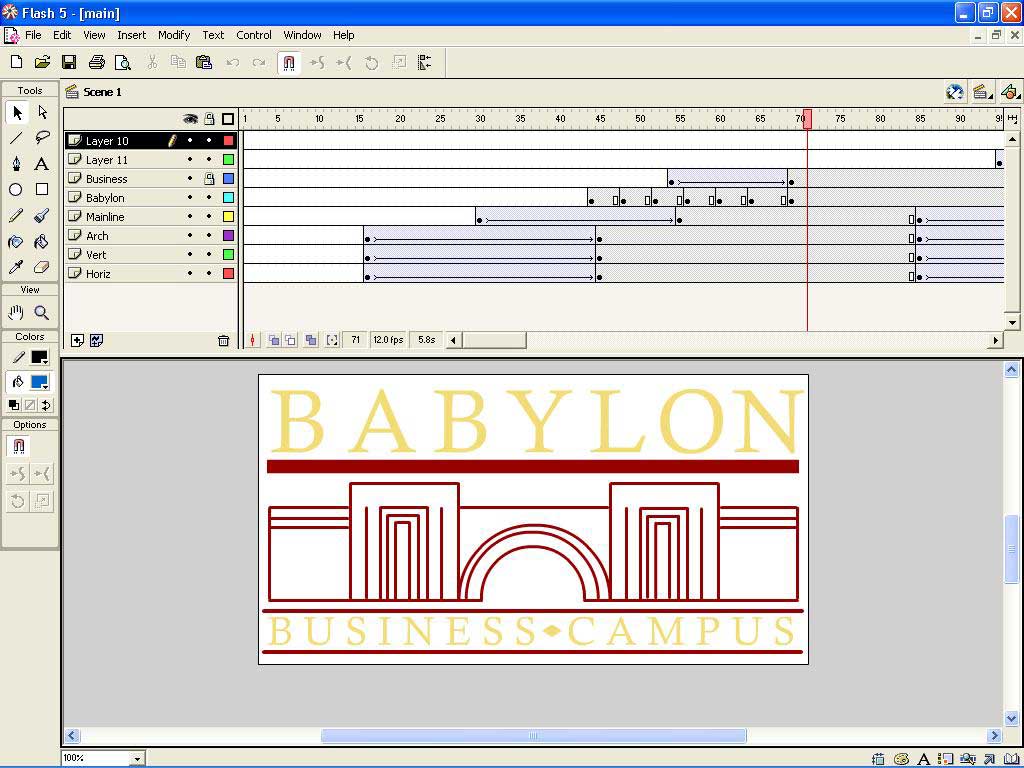The image size is (1024, 768).
Task: Toggle lock dot of Mainline layer
Action: click(x=209, y=216)
